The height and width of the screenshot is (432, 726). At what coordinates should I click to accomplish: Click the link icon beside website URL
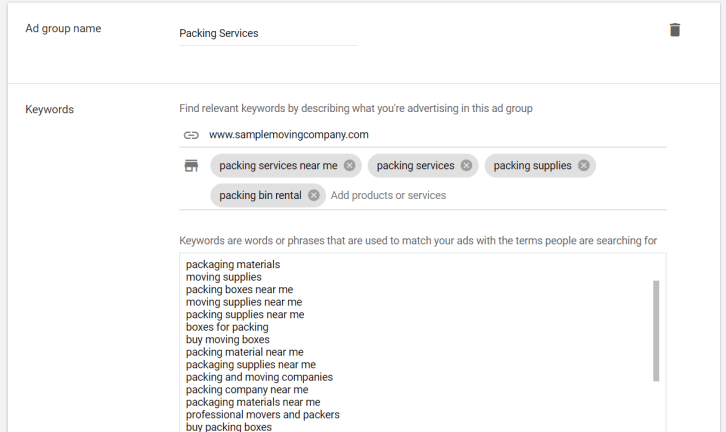[x=191, y=135]
